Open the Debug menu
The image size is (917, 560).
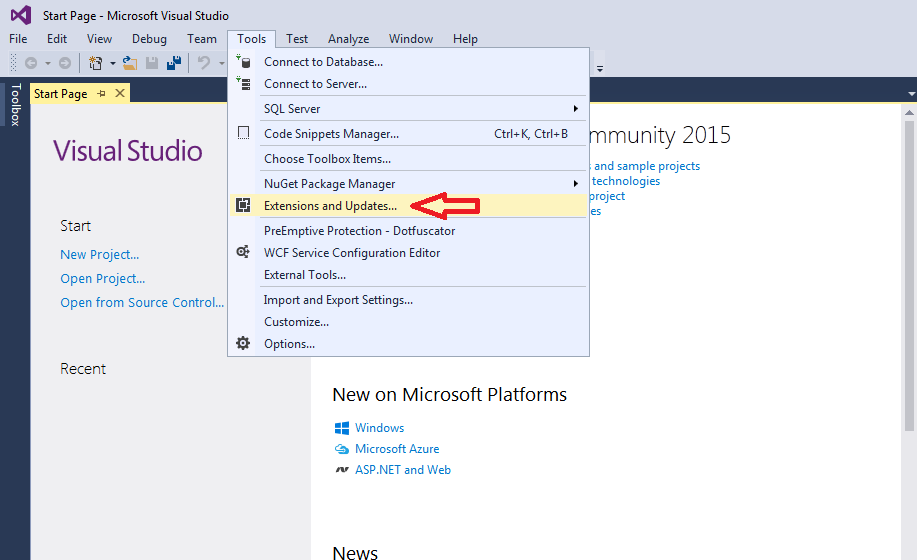(149, 39)
